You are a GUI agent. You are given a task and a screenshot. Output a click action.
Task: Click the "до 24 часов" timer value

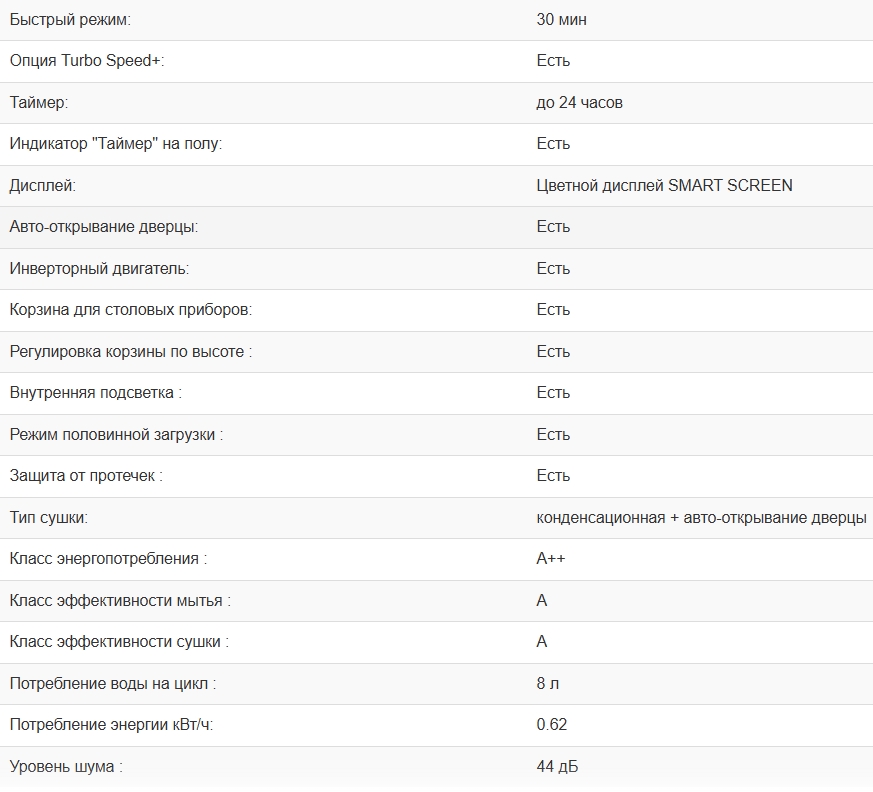(579, 103)
